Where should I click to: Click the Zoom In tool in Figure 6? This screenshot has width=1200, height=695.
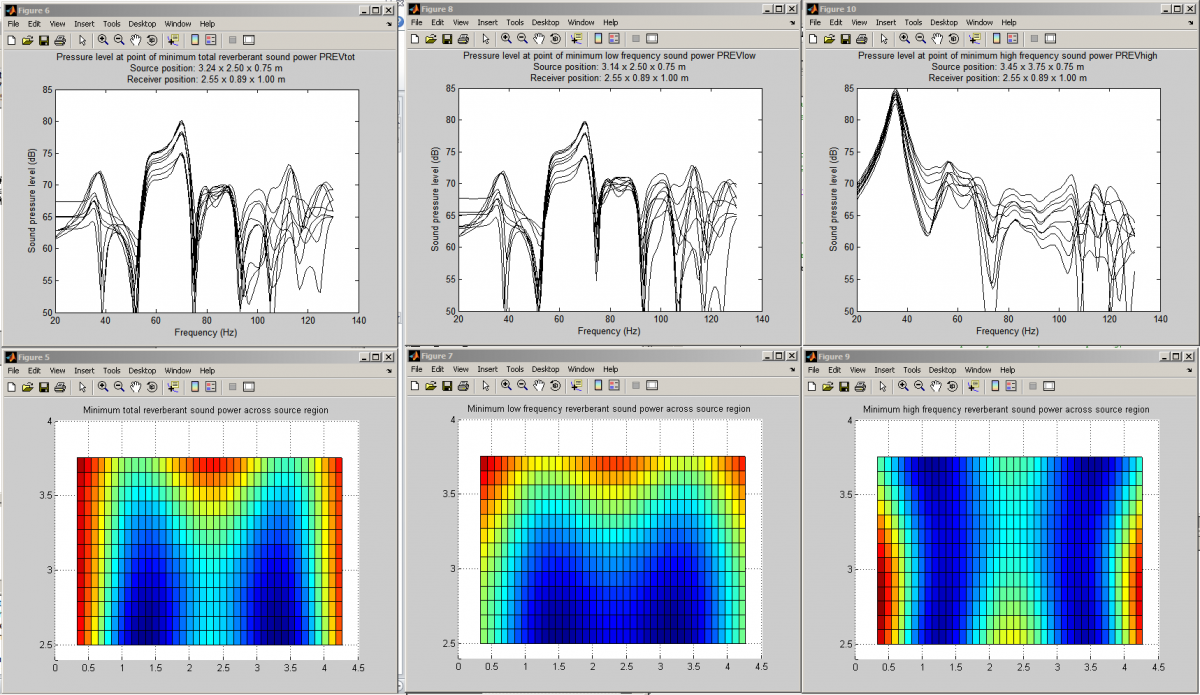(103, 40)
